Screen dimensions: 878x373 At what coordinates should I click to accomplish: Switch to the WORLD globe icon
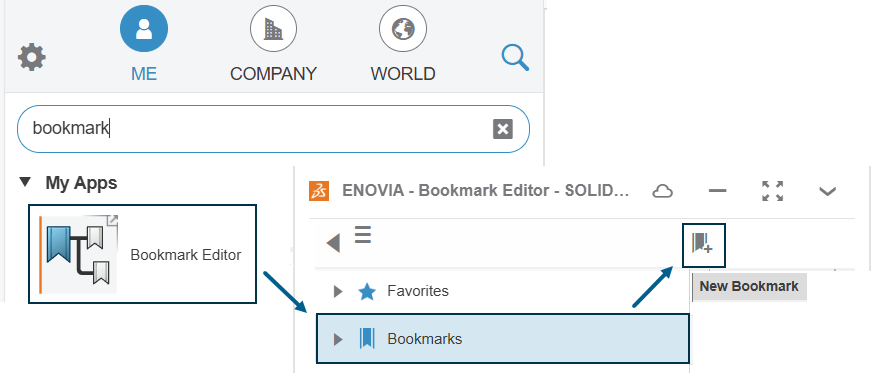[x=403, y=28]
